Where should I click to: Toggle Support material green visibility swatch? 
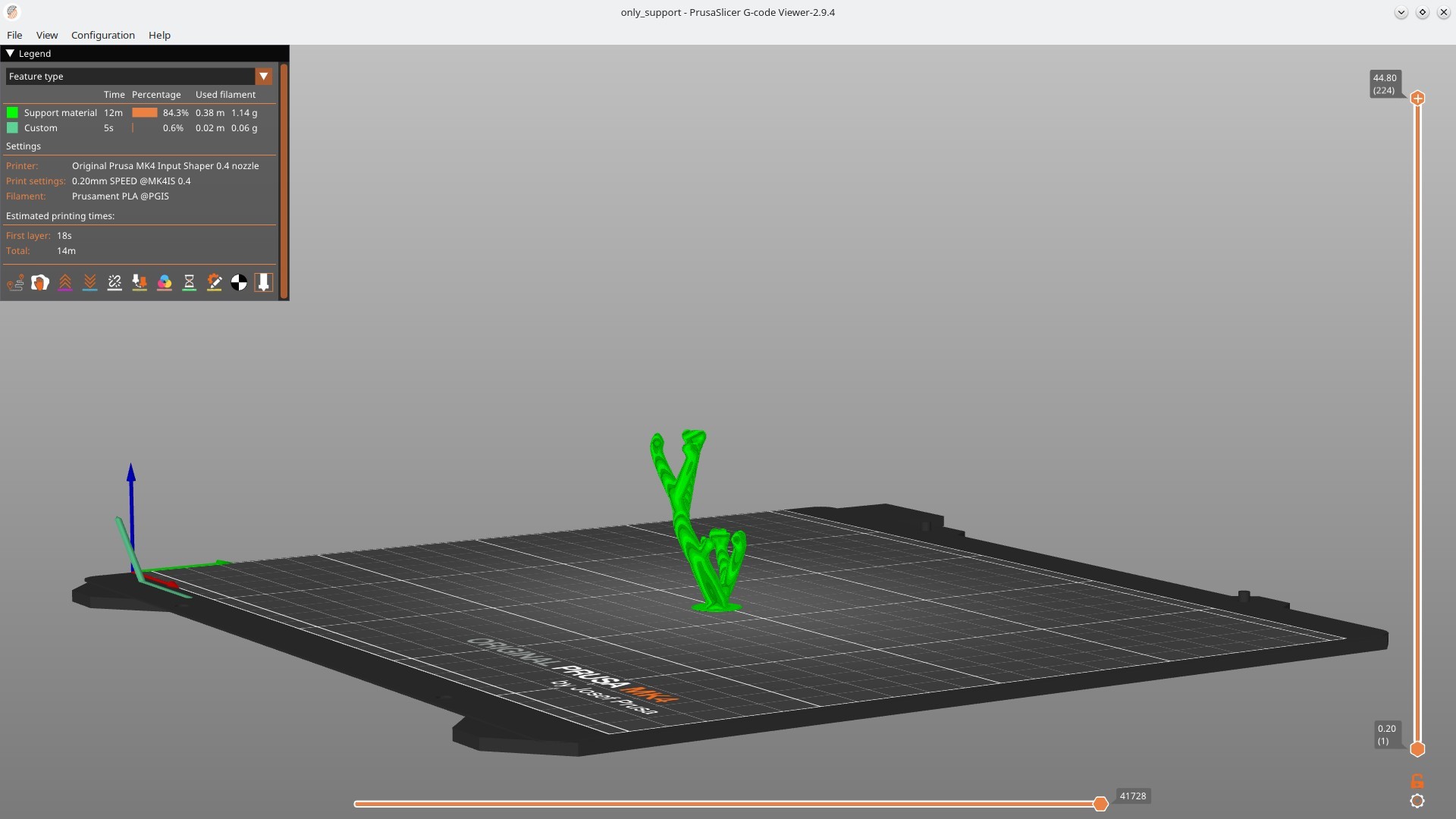point(12,112)
